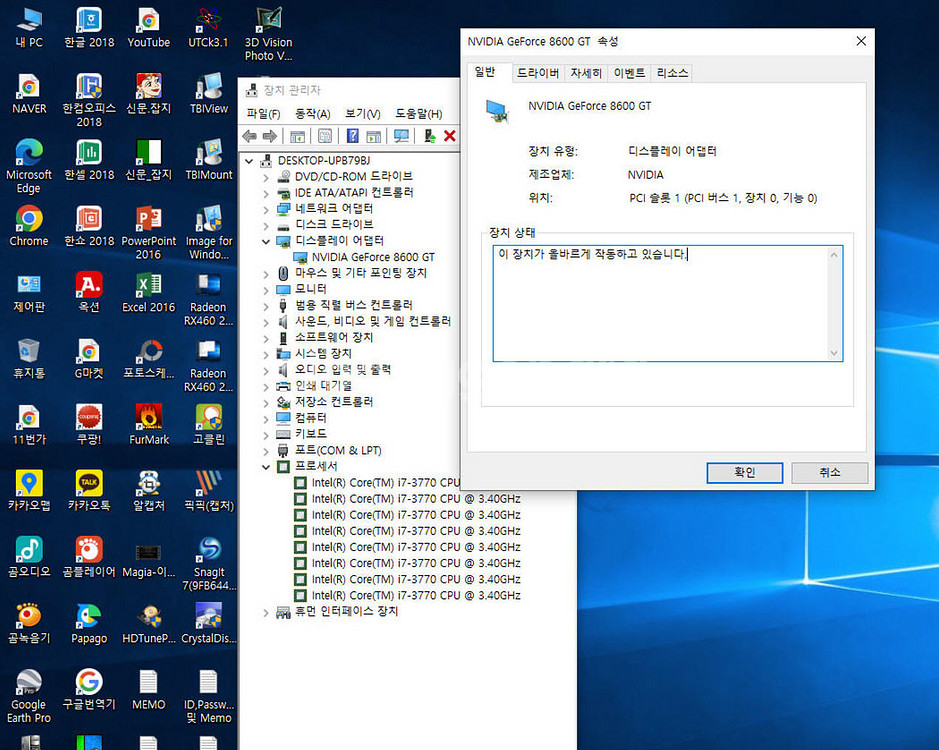Image resolution: width=939 pixels, height=750 pixels.
Task: Select the 키보드 tree item
Action: tap(310, 434)
